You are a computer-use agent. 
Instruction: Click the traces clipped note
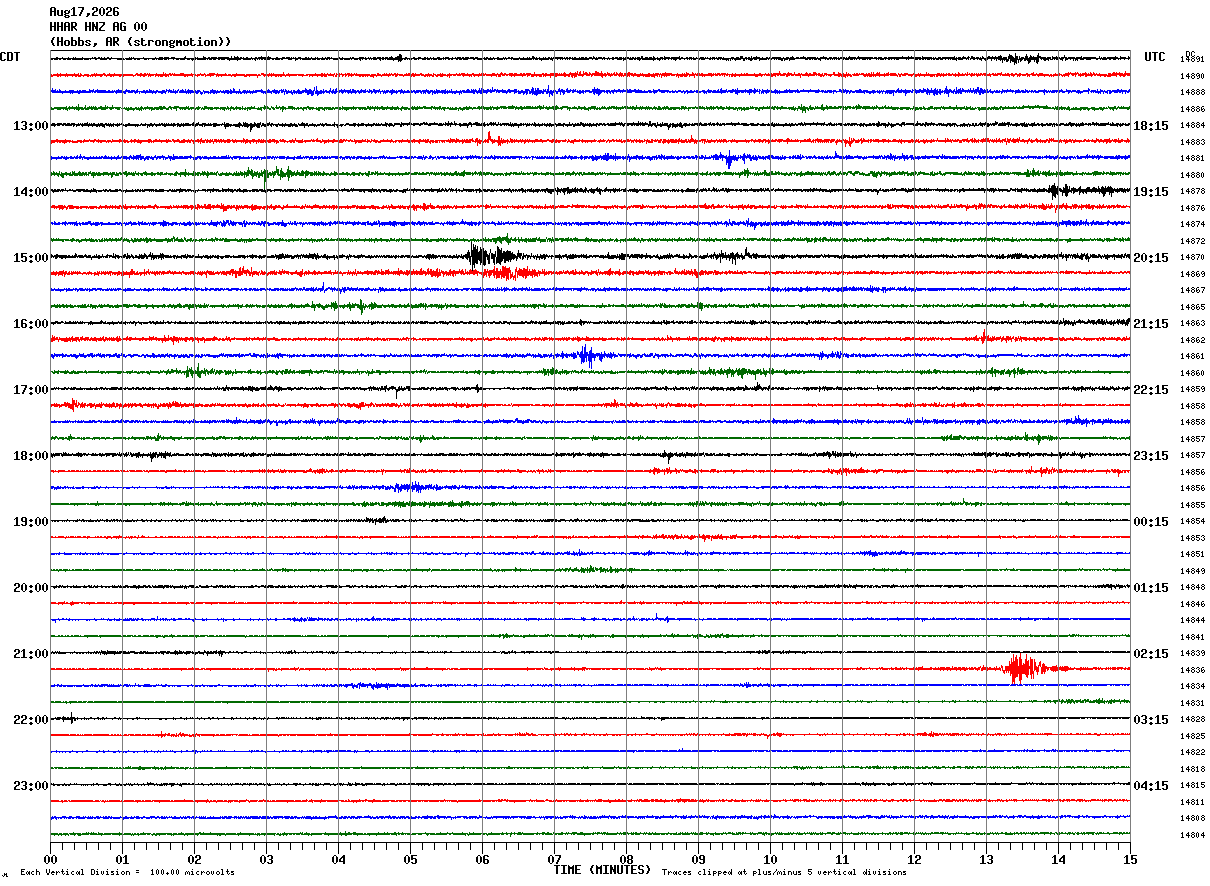click(x=784, y=872)
